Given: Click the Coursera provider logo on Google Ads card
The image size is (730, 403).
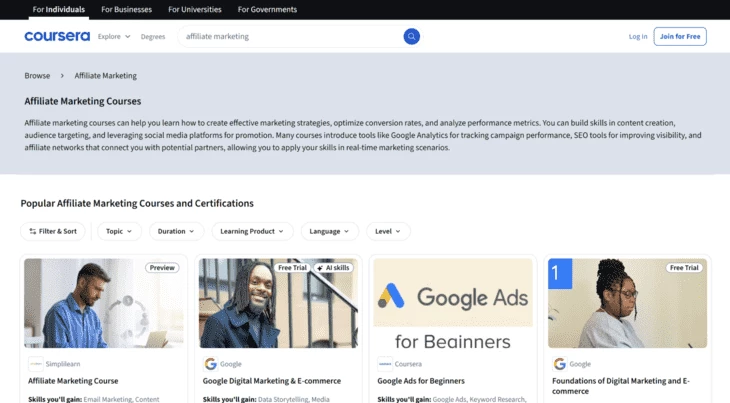Looking at the screenshot, I should pyautogui.click(x=385, y=364).
